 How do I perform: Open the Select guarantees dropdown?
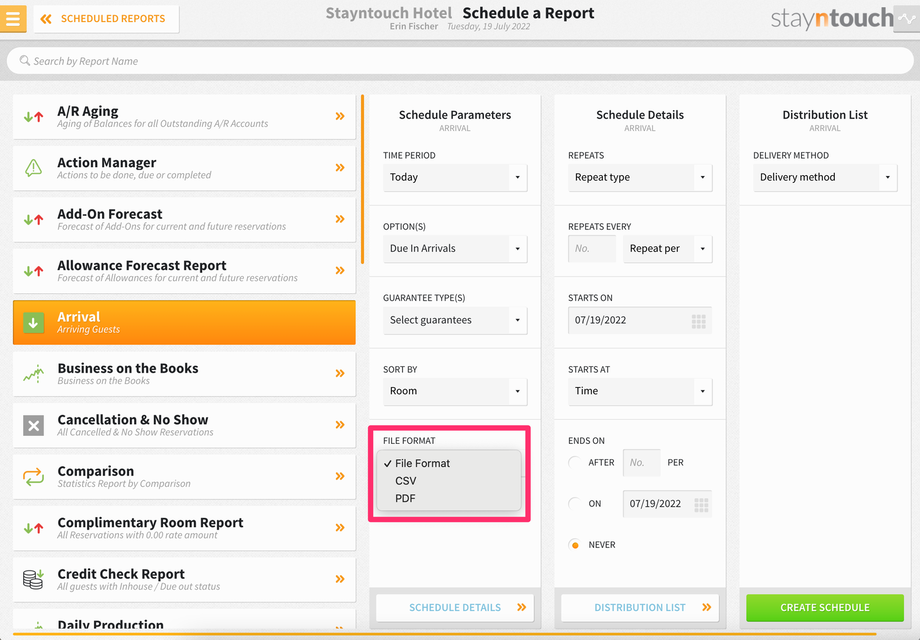[x=455, y=320]
